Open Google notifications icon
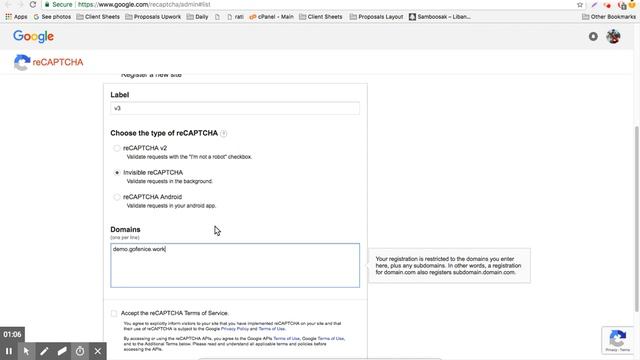The height and width of the screenshot is (360, 640). point(593,37)
